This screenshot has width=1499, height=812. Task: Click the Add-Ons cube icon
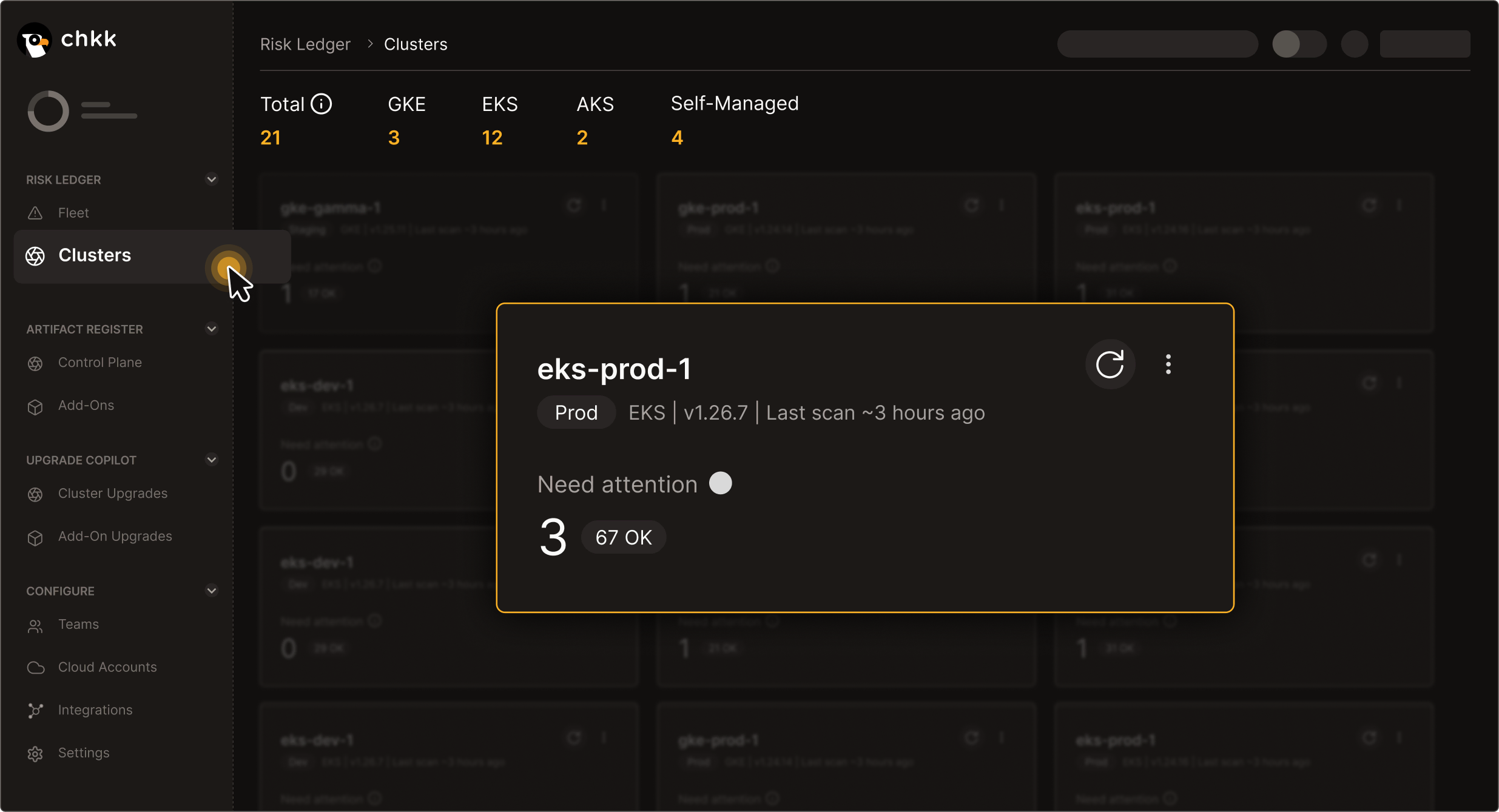point(35,406)
